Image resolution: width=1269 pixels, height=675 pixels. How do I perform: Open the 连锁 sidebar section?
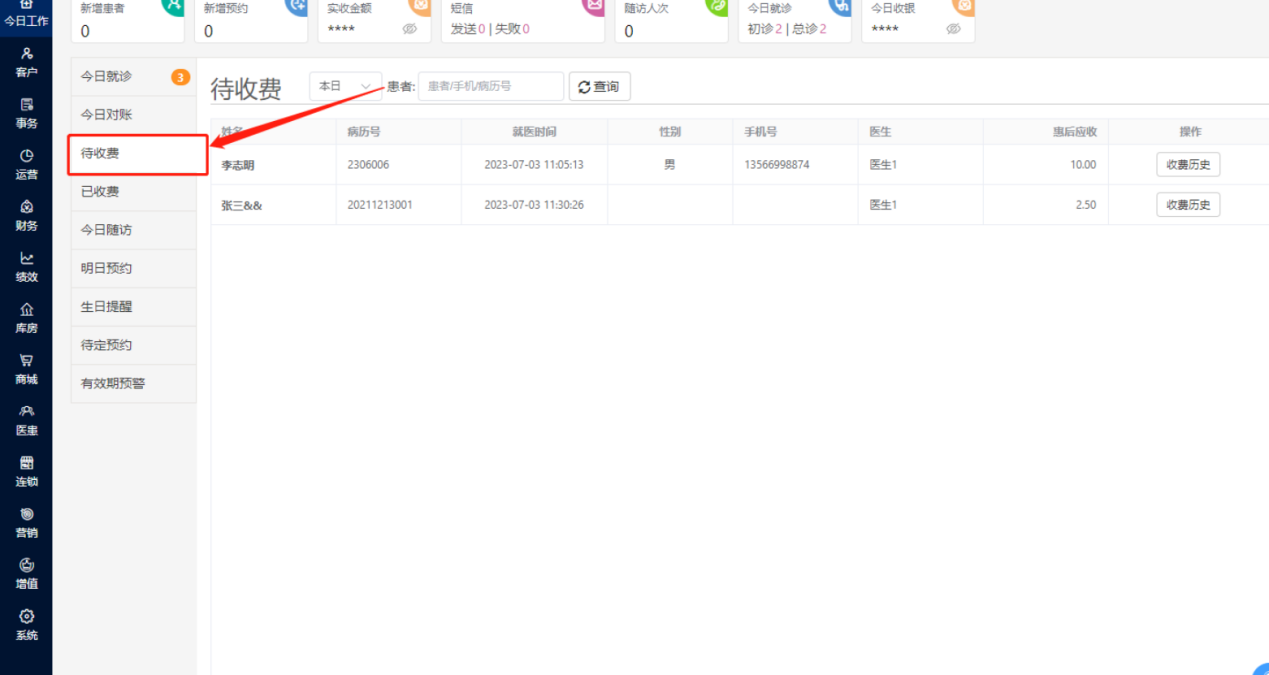[x=26, y=471]
